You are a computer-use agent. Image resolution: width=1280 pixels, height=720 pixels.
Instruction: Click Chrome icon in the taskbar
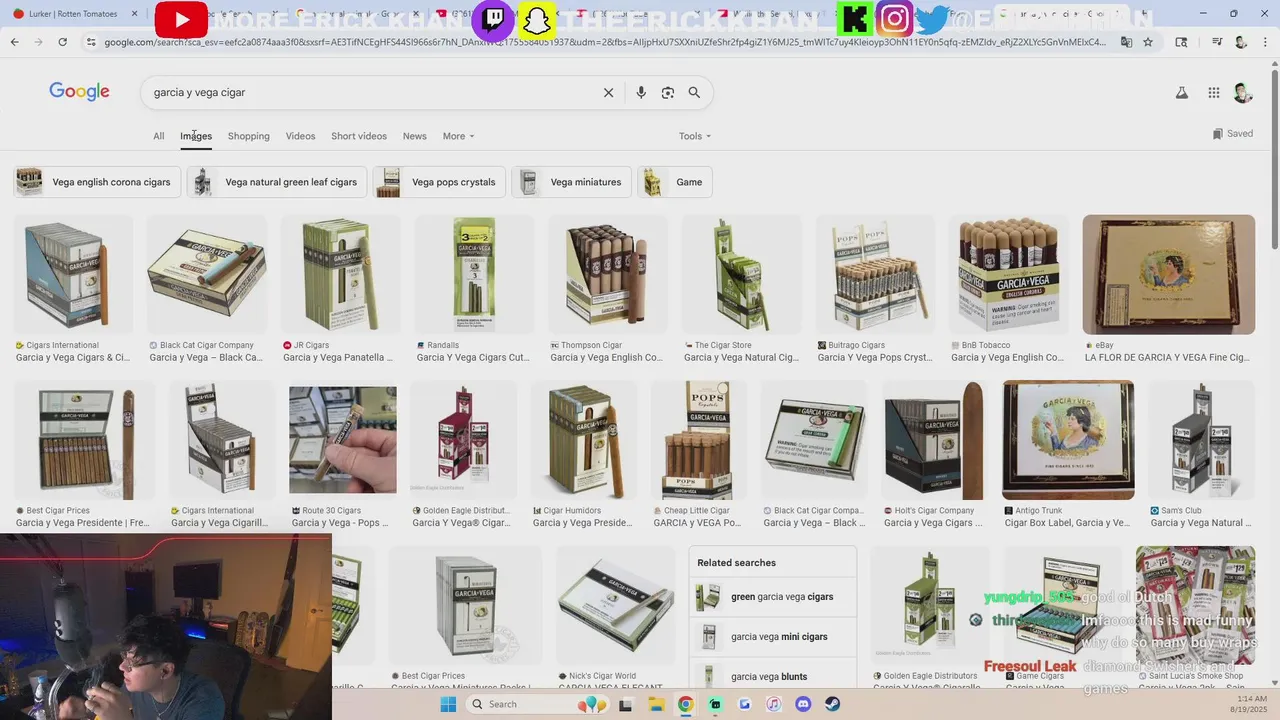point(685,704)
